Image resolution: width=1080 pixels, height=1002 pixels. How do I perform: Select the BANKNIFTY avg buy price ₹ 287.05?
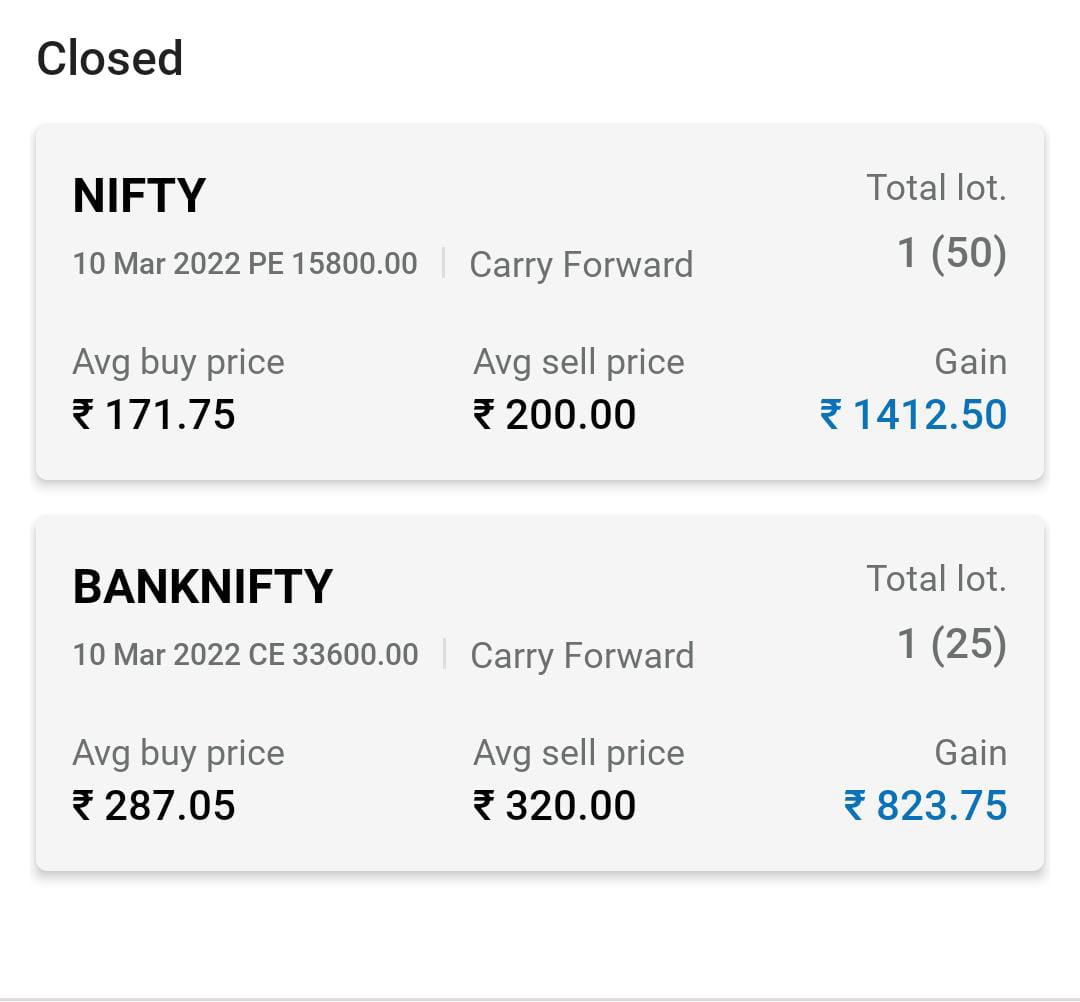(154, 805)
